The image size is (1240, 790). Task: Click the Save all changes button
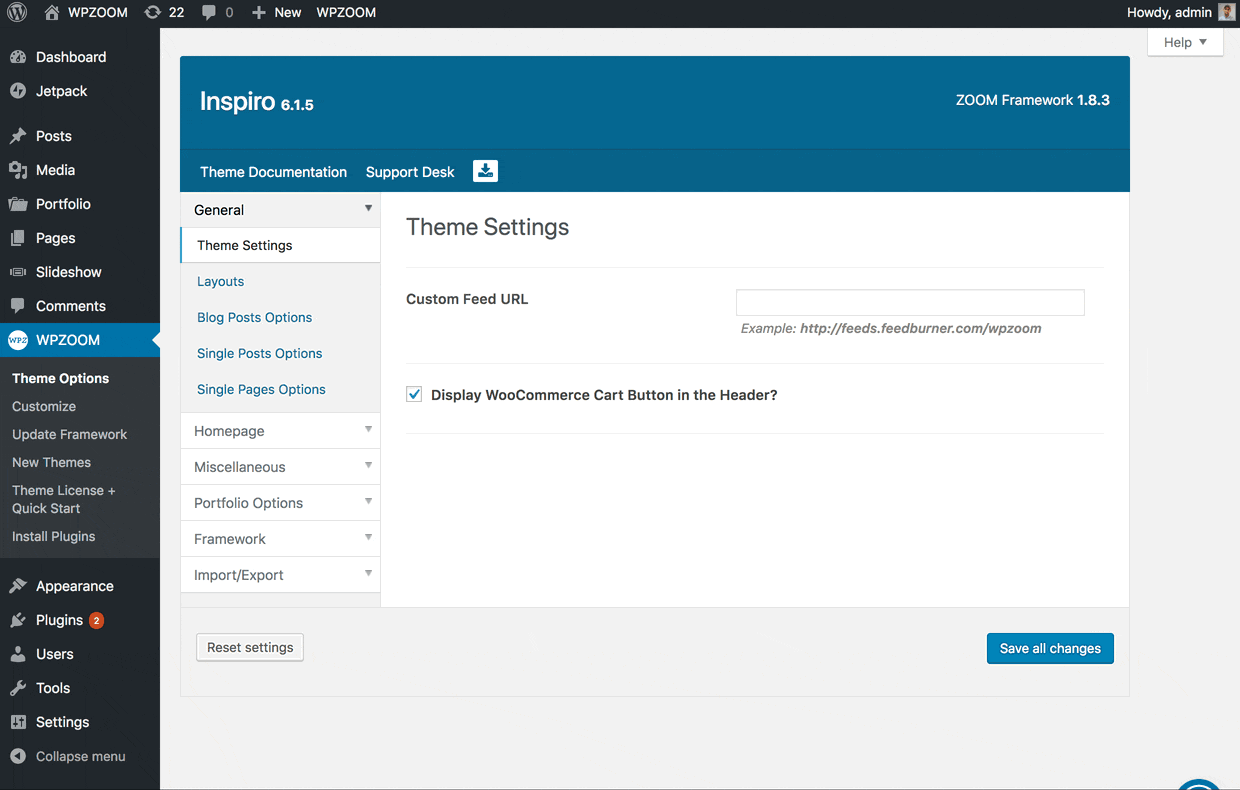pos(1050,648)
